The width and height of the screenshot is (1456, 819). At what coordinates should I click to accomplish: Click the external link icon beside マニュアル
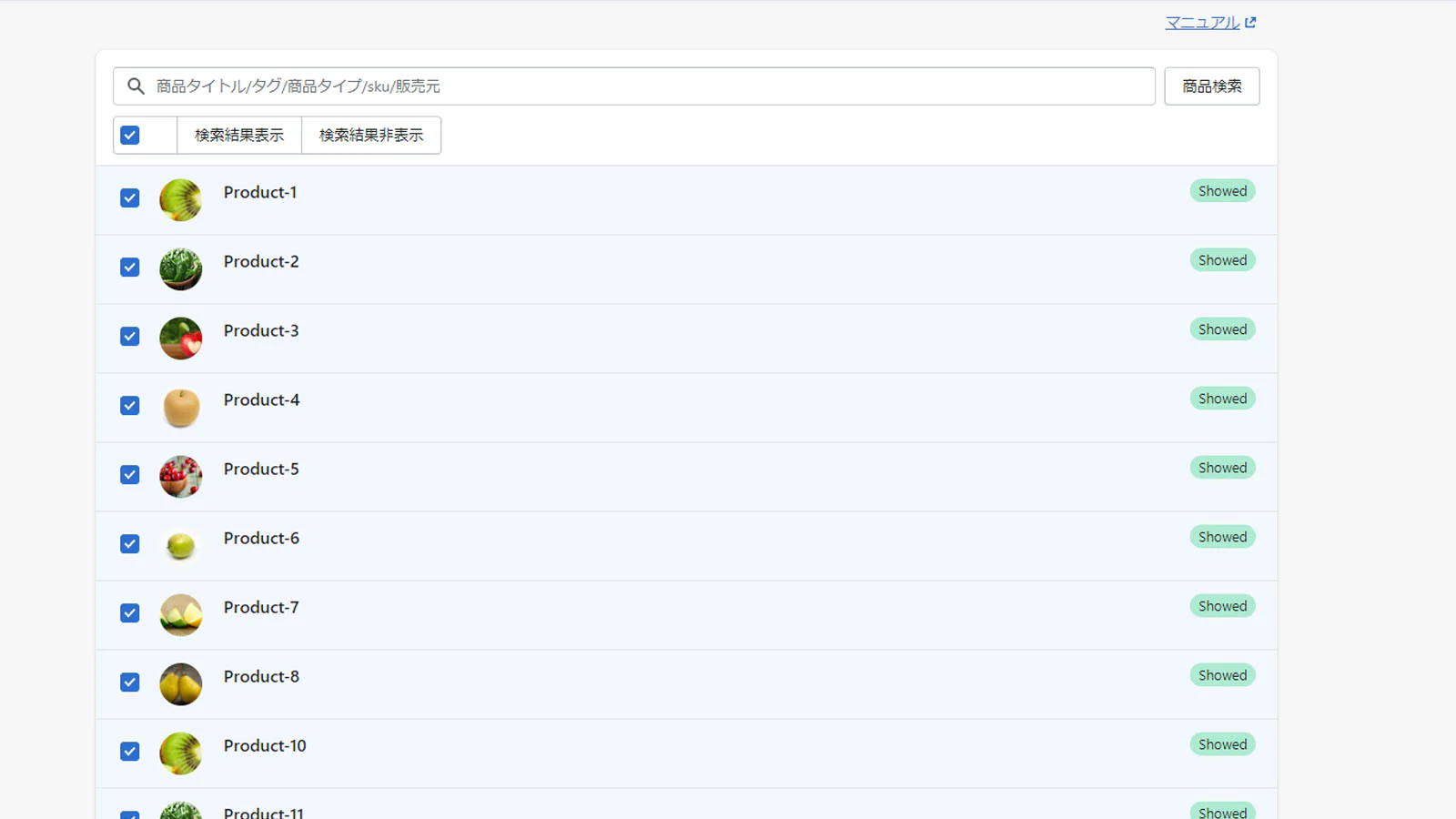(x=1250, y=23)
